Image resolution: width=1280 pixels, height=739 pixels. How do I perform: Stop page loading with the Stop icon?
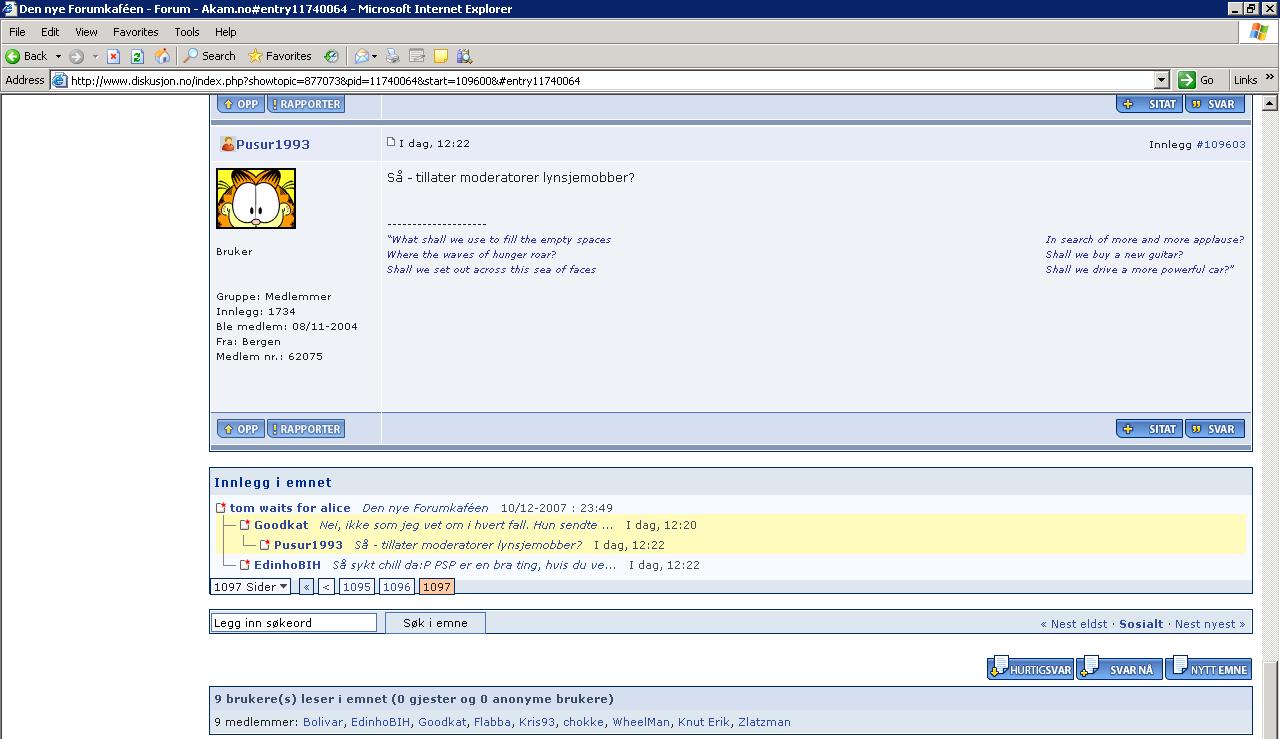coord(113,56)
